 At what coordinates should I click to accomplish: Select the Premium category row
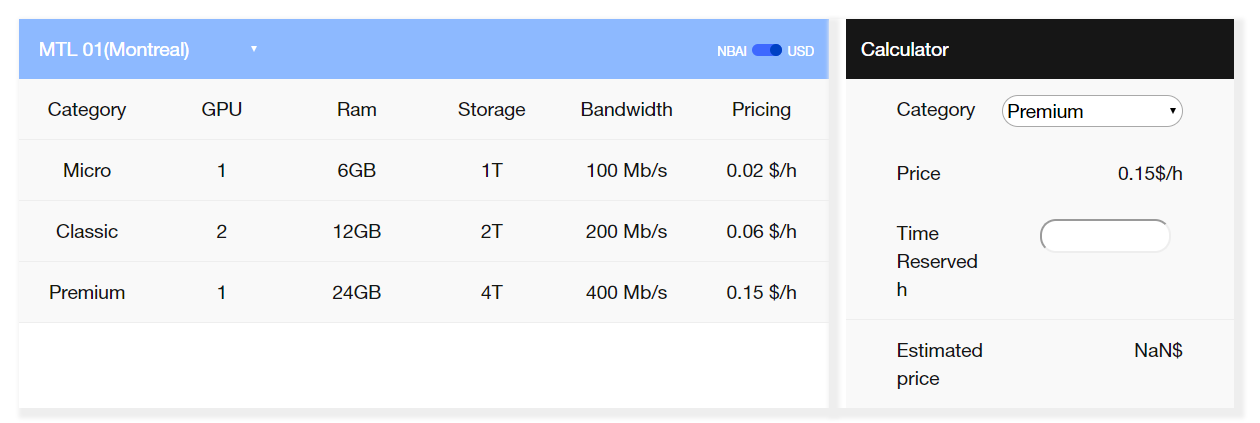pyautogui.click(x=87, y=292)
